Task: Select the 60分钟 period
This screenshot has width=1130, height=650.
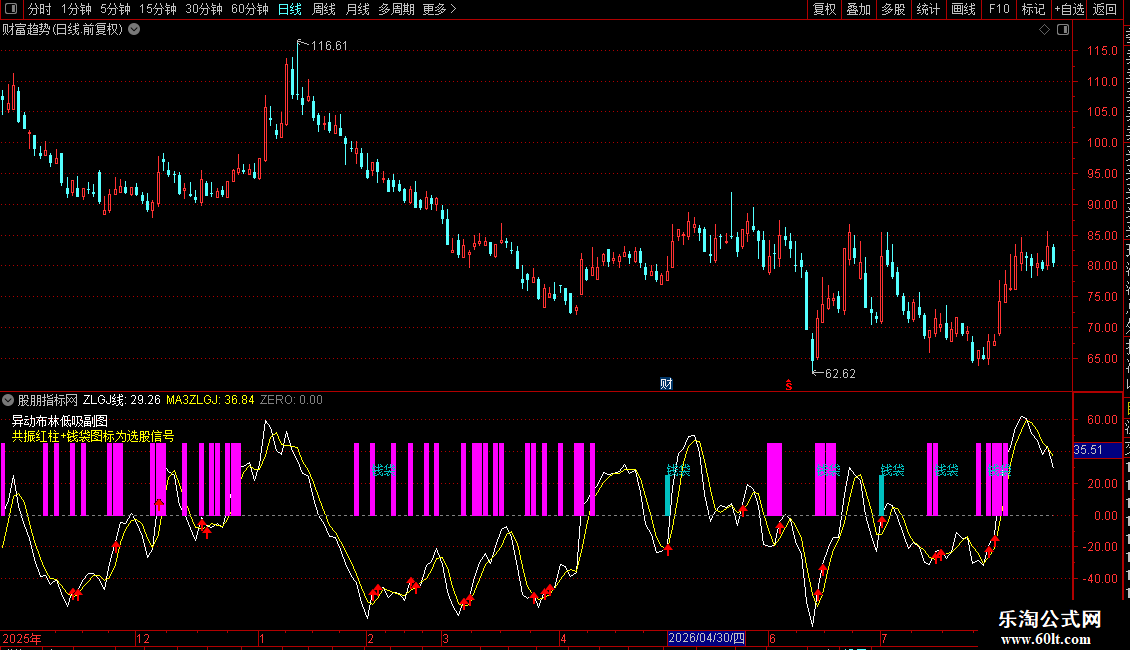Action: (250, 9)
